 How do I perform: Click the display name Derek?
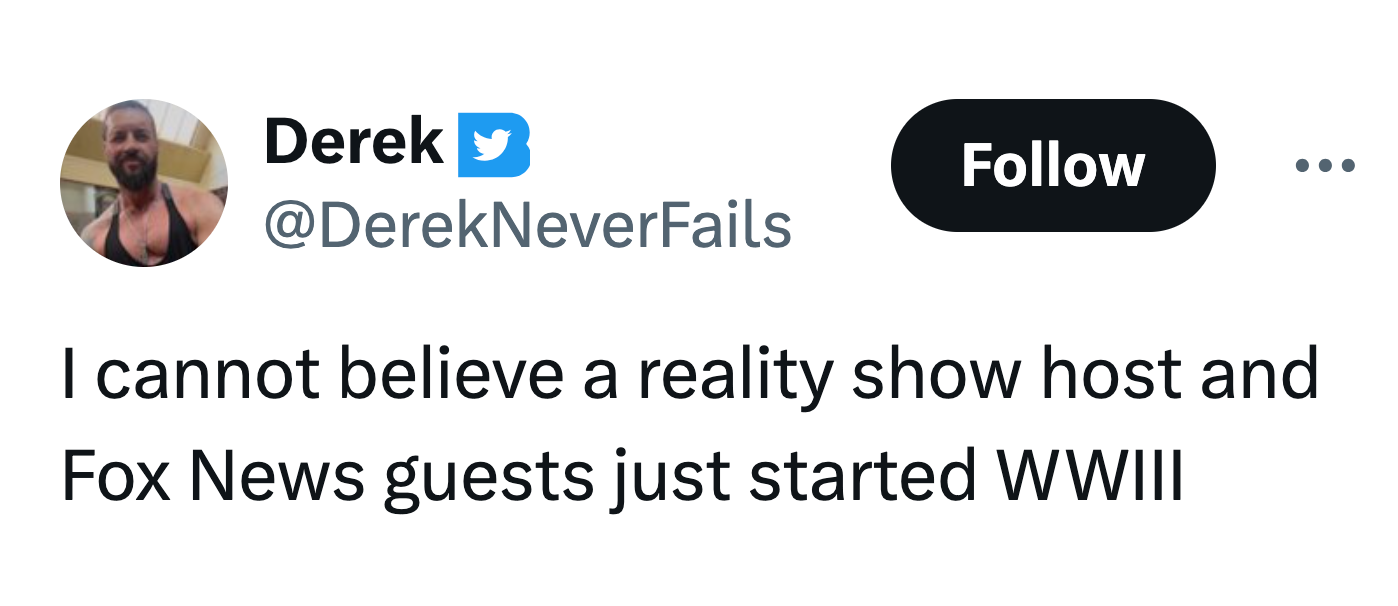(x=354, y=142)
